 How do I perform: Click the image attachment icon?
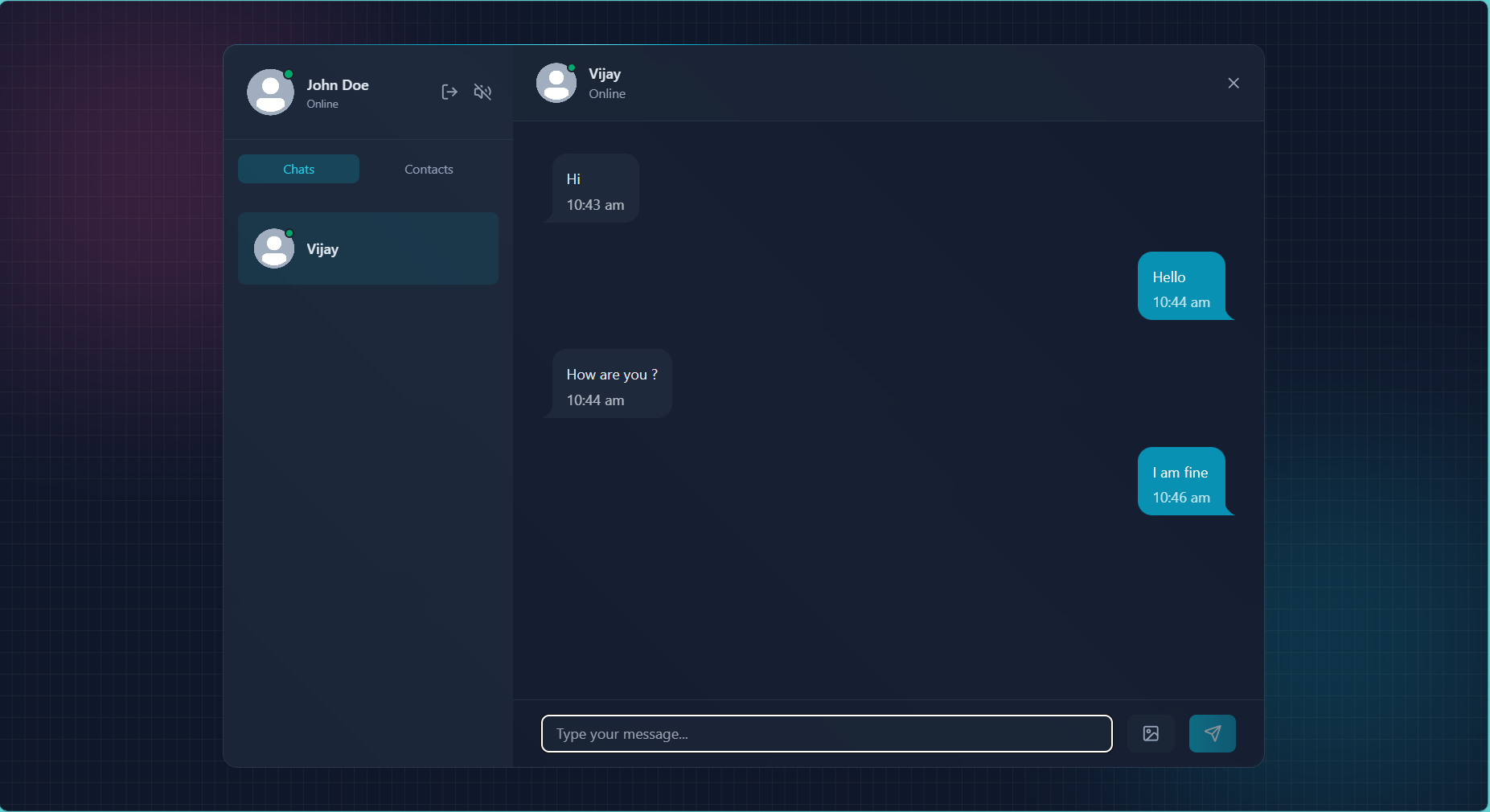tap(1151, 733)
